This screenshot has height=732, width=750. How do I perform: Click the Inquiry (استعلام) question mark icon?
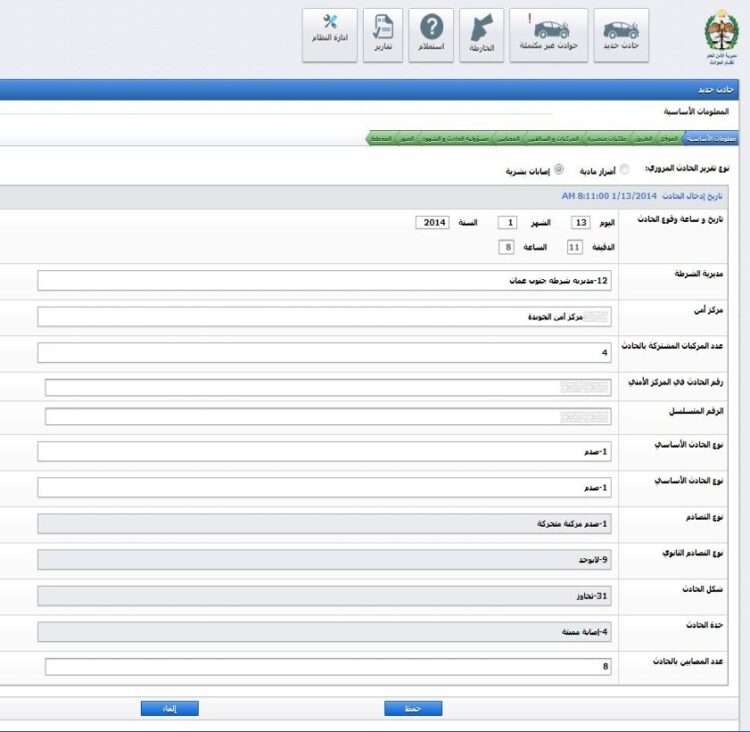coord(431,35)
